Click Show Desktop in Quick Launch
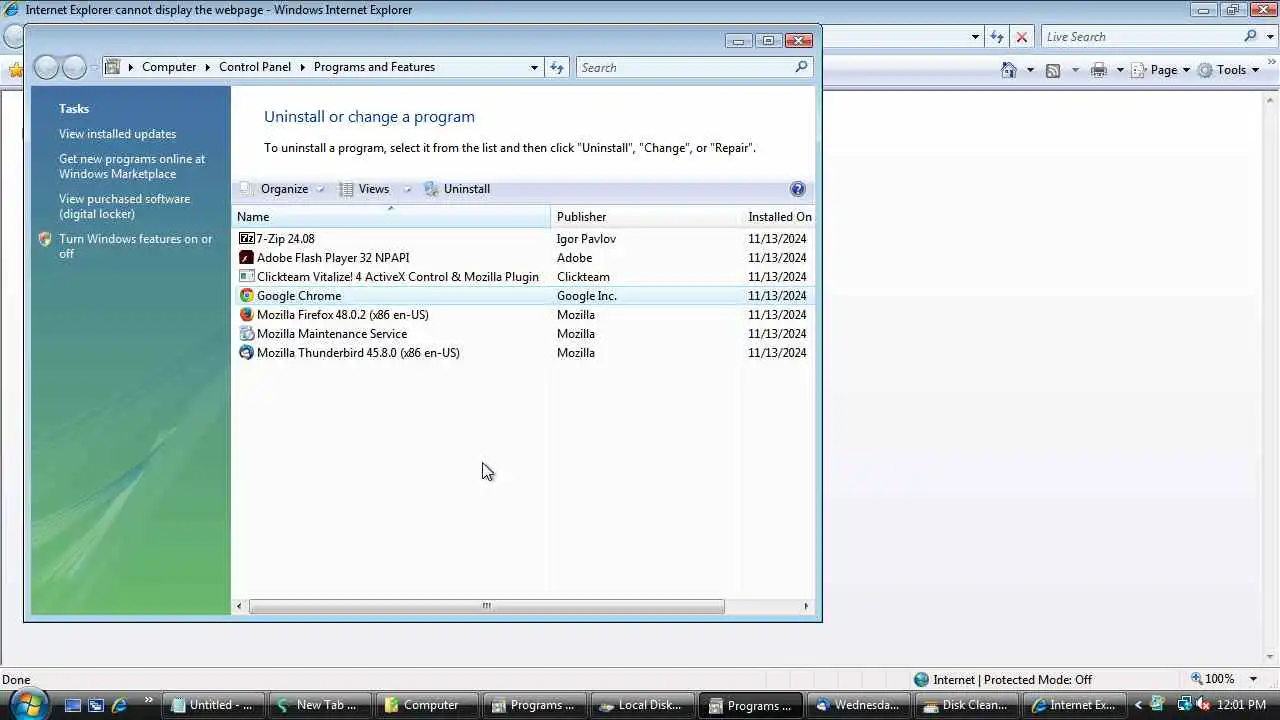1280x720 pixels. pyautogui.click(x=72, y=705)
